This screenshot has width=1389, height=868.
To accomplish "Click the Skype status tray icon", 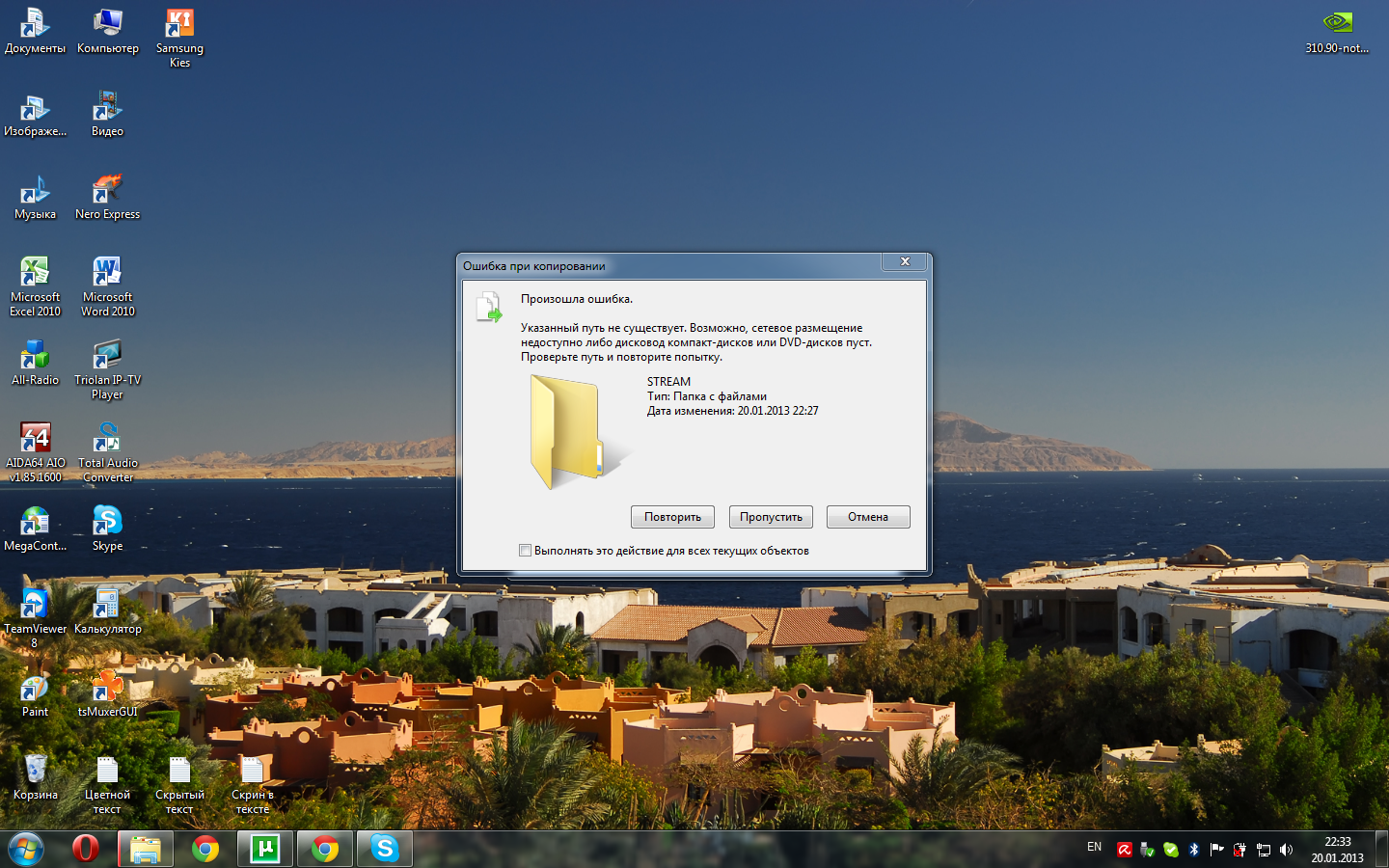I will 1170,850.
